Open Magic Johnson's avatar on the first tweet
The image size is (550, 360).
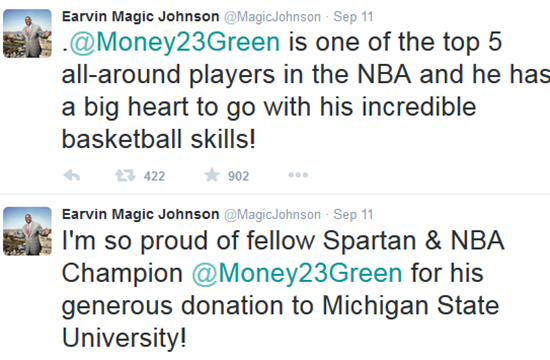point(27,33)
